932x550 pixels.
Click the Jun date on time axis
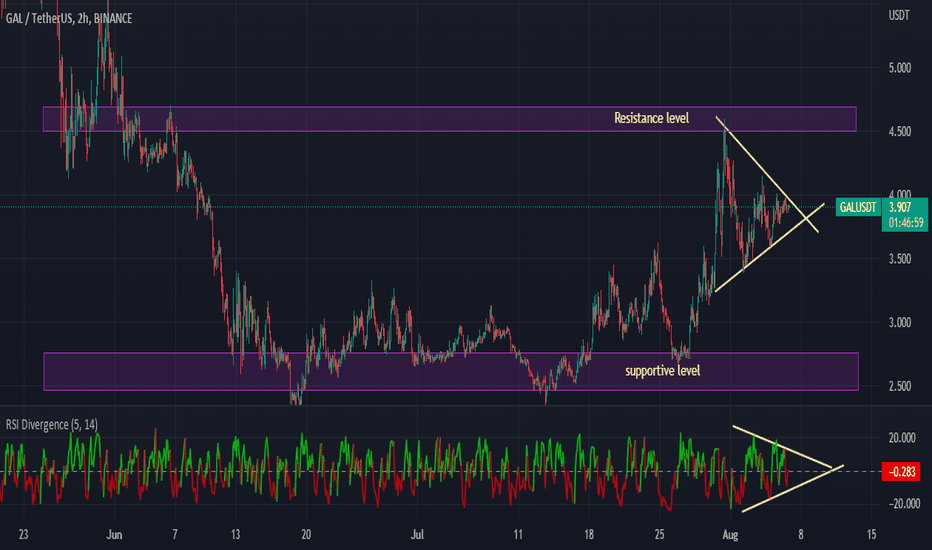[114, 535]
